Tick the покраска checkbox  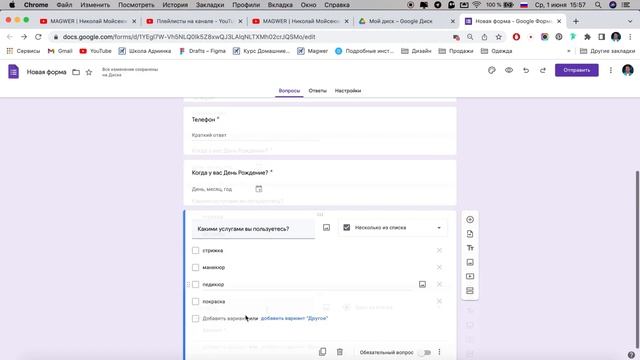click(x=196, y=301)
